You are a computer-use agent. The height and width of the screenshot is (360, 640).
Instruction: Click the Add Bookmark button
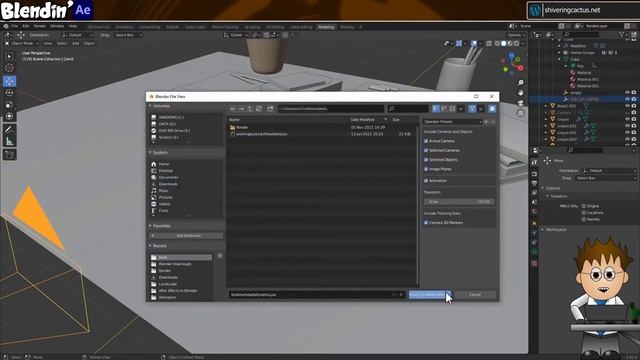click(x=186, y=236)
